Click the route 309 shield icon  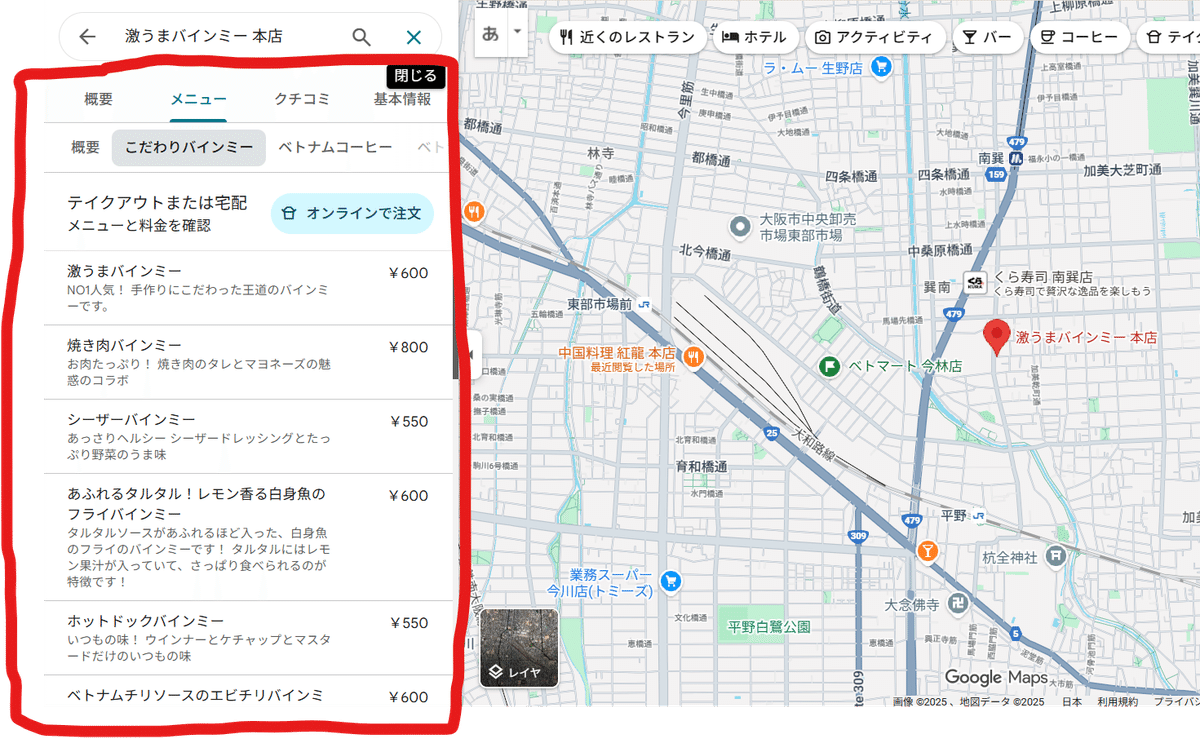[858, 537]
